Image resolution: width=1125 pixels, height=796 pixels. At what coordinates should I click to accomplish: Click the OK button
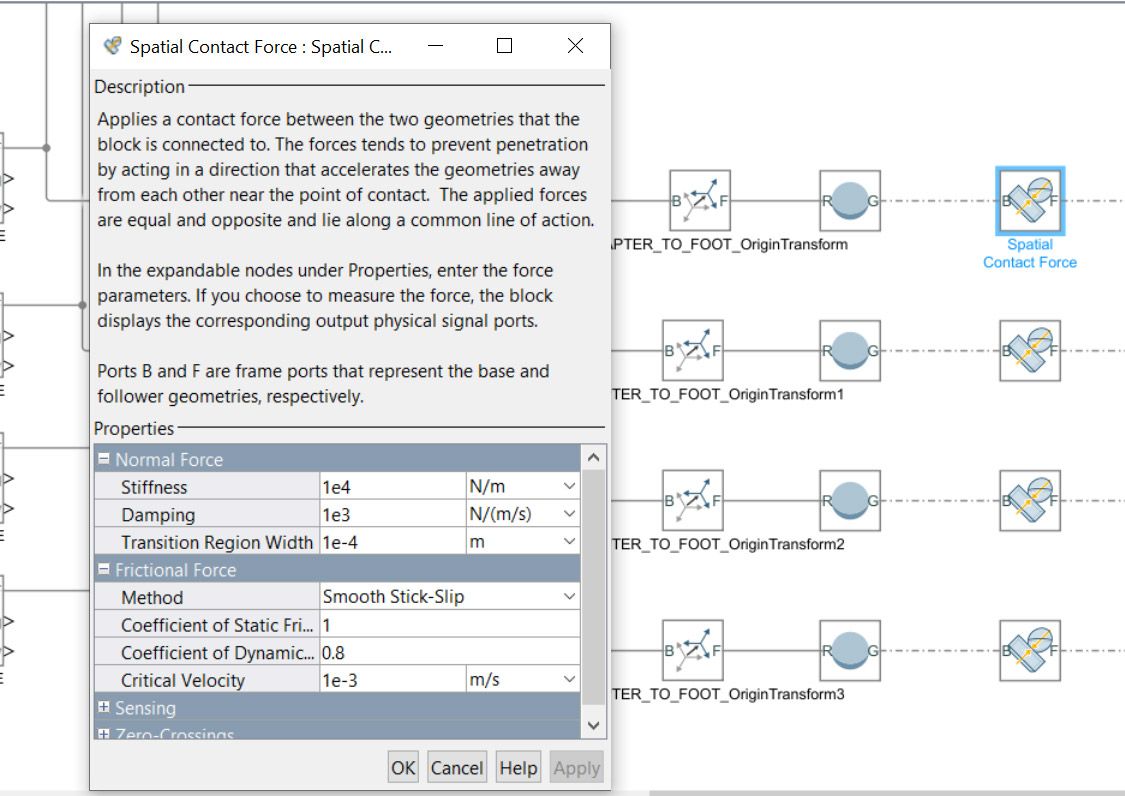point(403,768)
